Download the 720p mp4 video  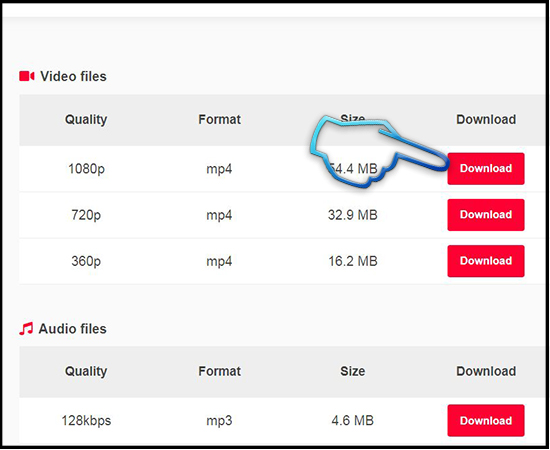(x=486, y=215)
